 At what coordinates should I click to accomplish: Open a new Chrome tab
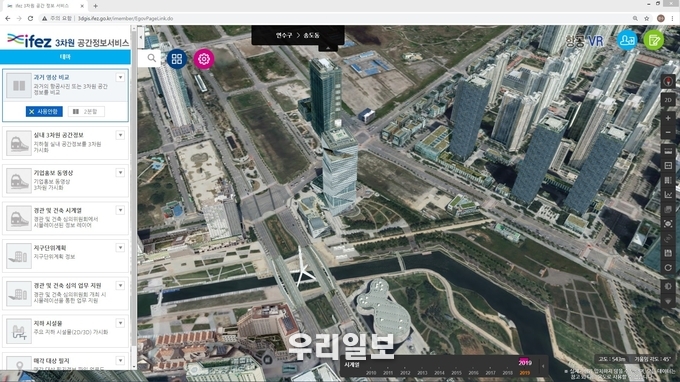coord(95,6)
